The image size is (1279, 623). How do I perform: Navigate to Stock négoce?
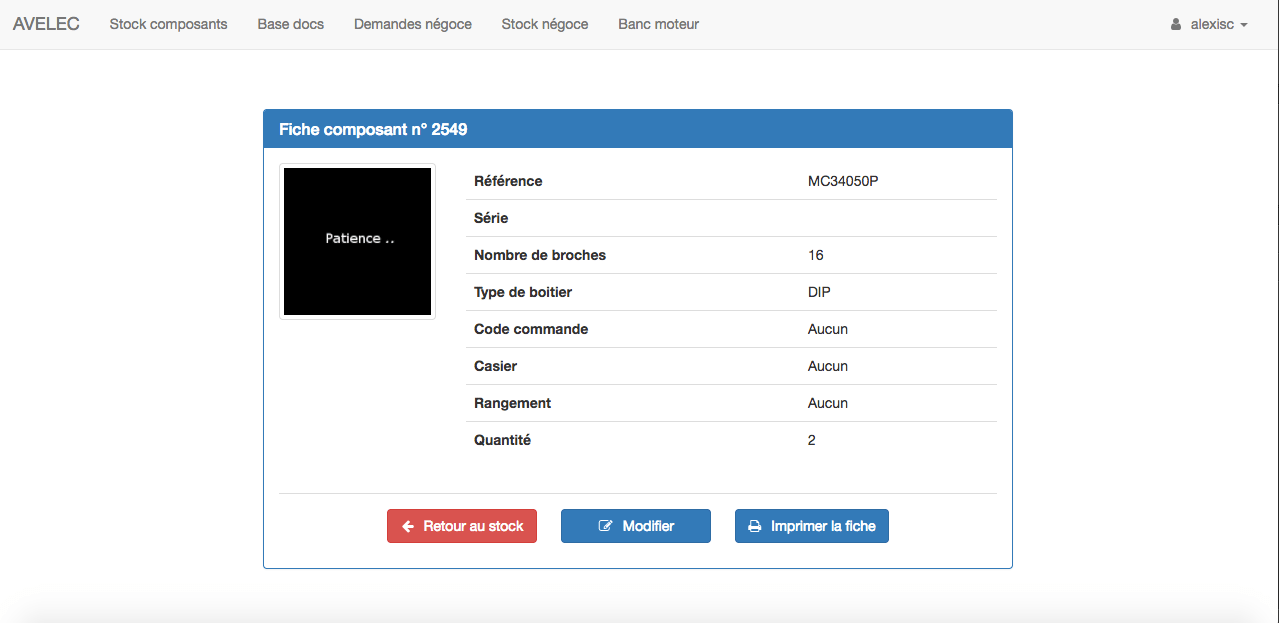pyautogui.click(x=545, y=24)
